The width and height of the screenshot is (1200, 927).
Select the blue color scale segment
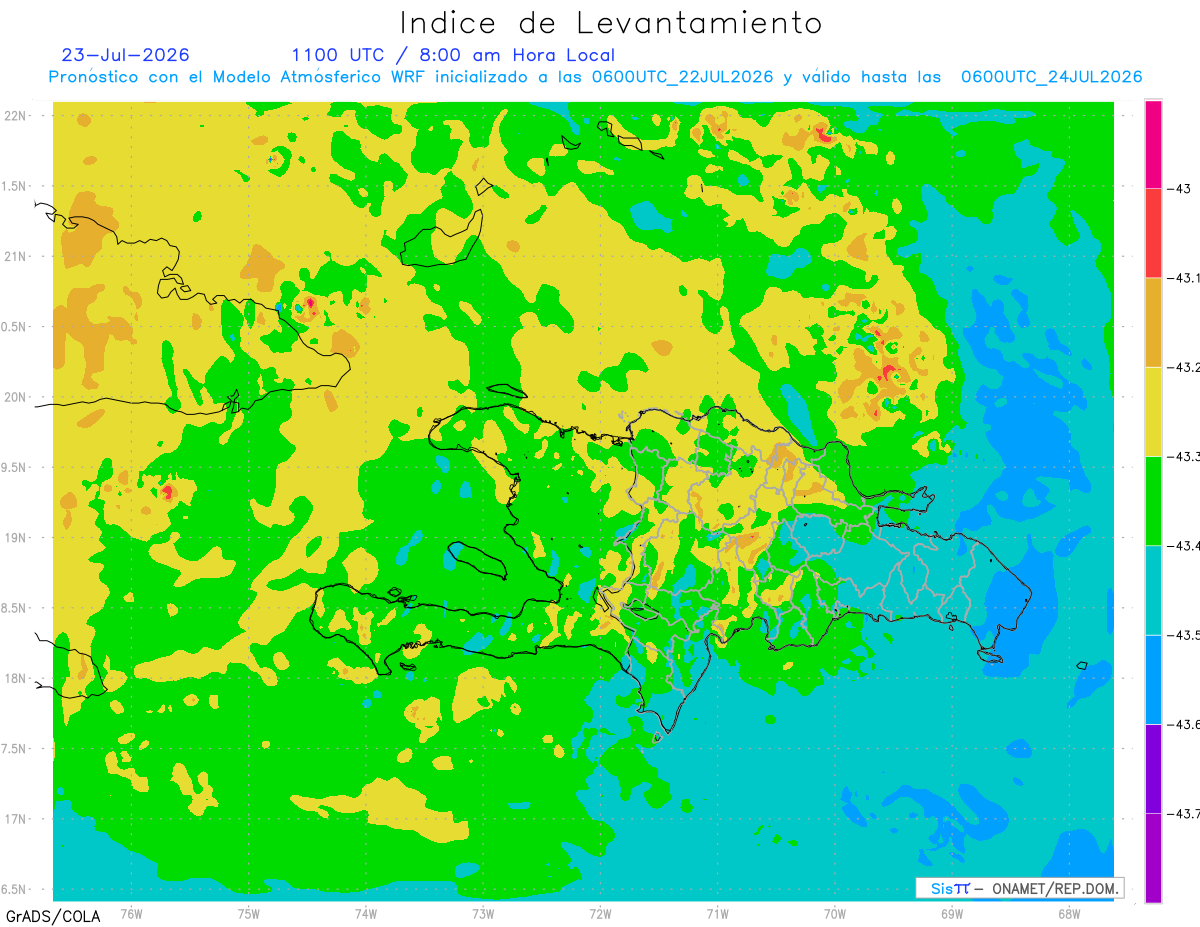tap(1153, 679)
